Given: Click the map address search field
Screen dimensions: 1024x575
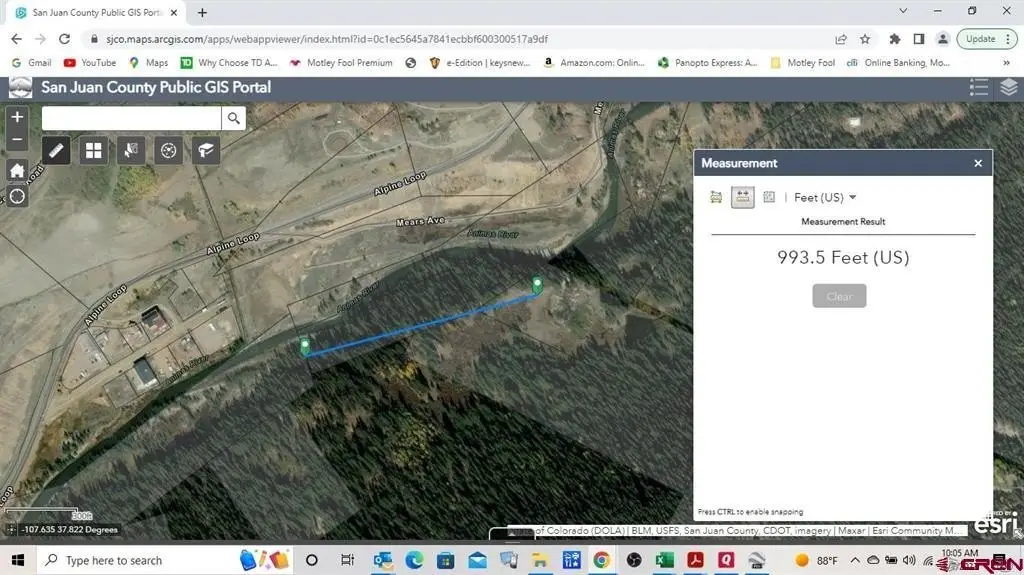Looking at the screenshot, I should tap(131, 119).
